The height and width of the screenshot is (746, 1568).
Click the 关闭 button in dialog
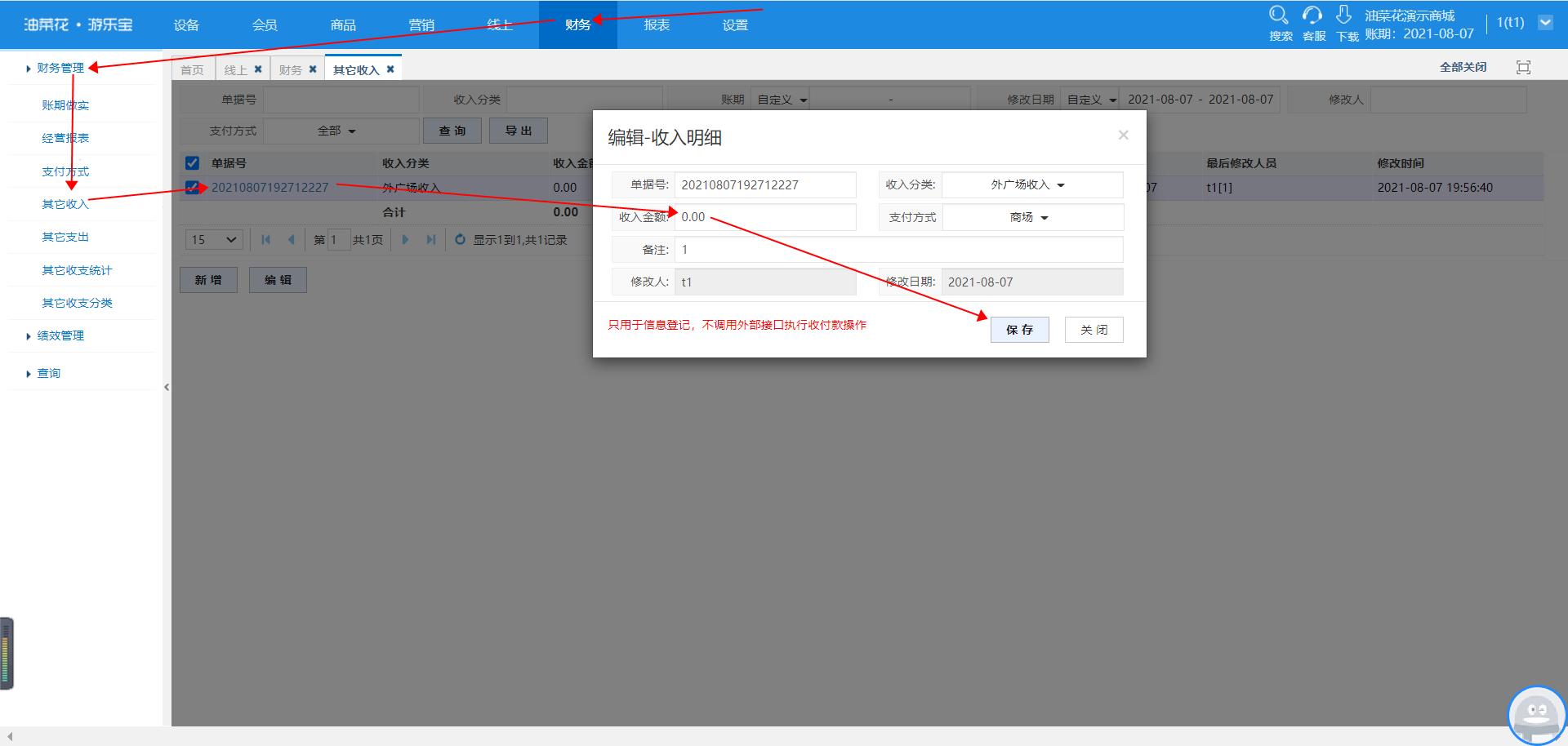click(1094, 330)
